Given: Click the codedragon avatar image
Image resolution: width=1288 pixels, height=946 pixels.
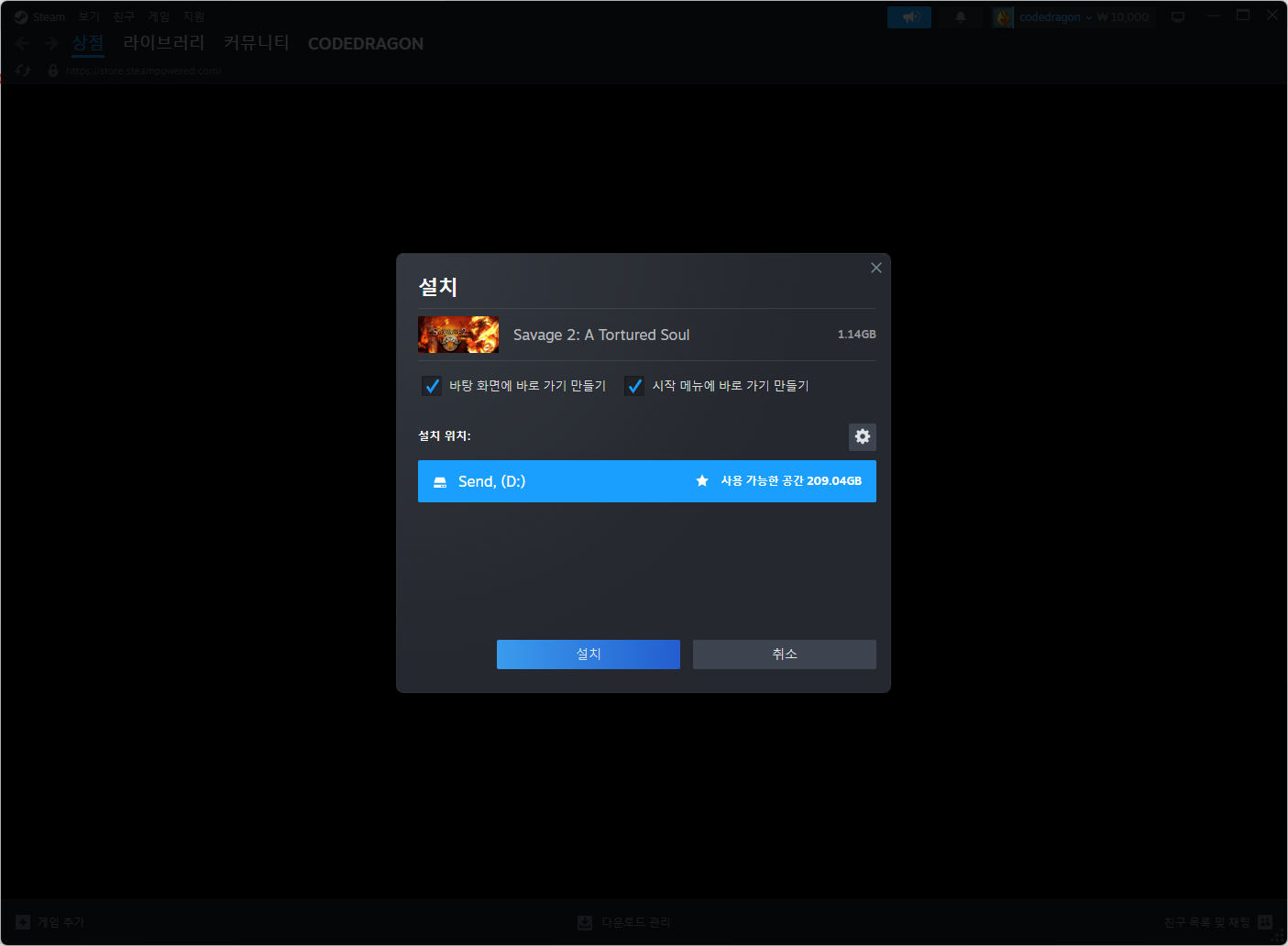Looking at the screenshot, I should click(x=1004, y=17).
